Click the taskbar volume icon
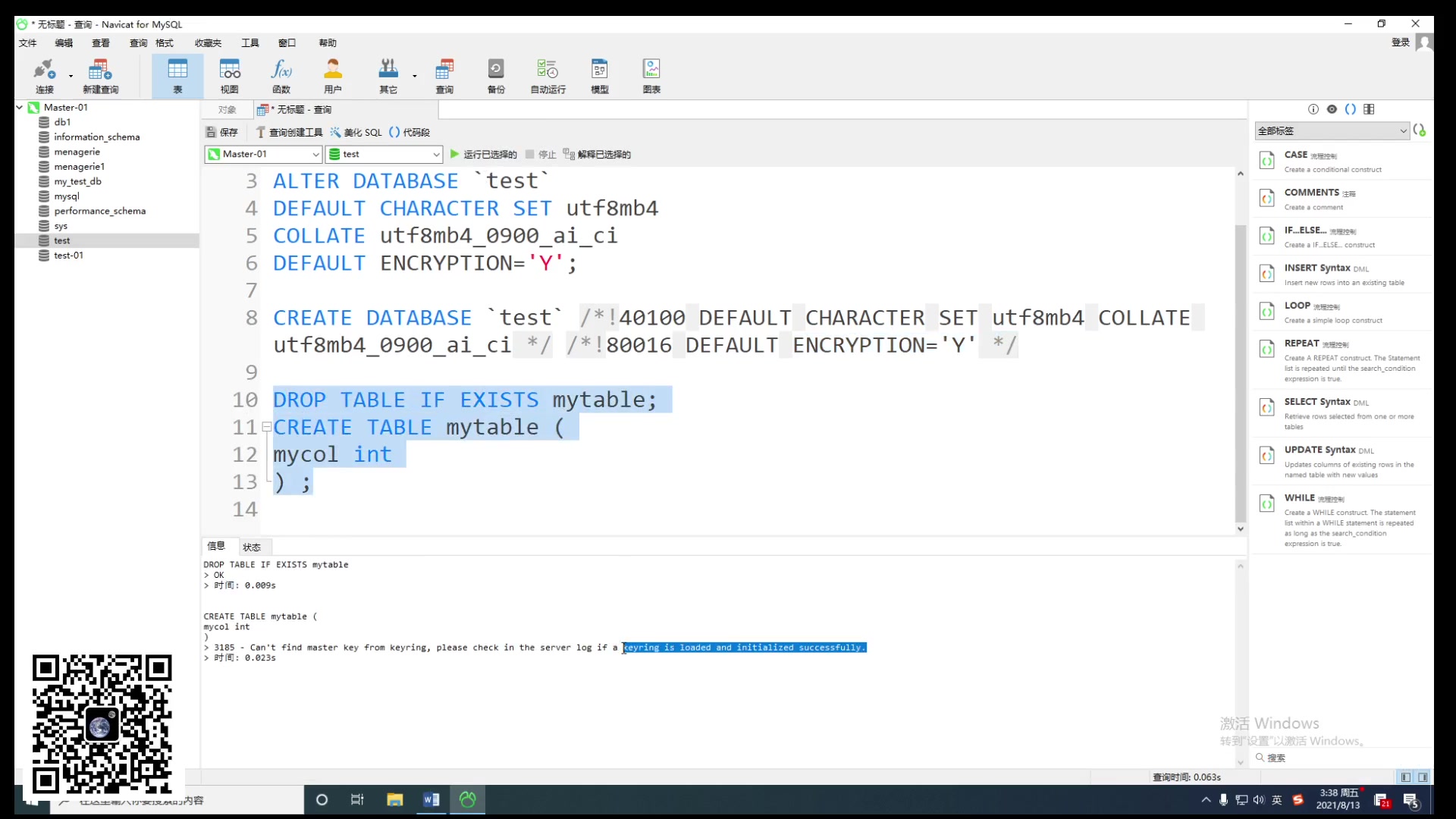The image size is (1456, 819). (1259, 800)
